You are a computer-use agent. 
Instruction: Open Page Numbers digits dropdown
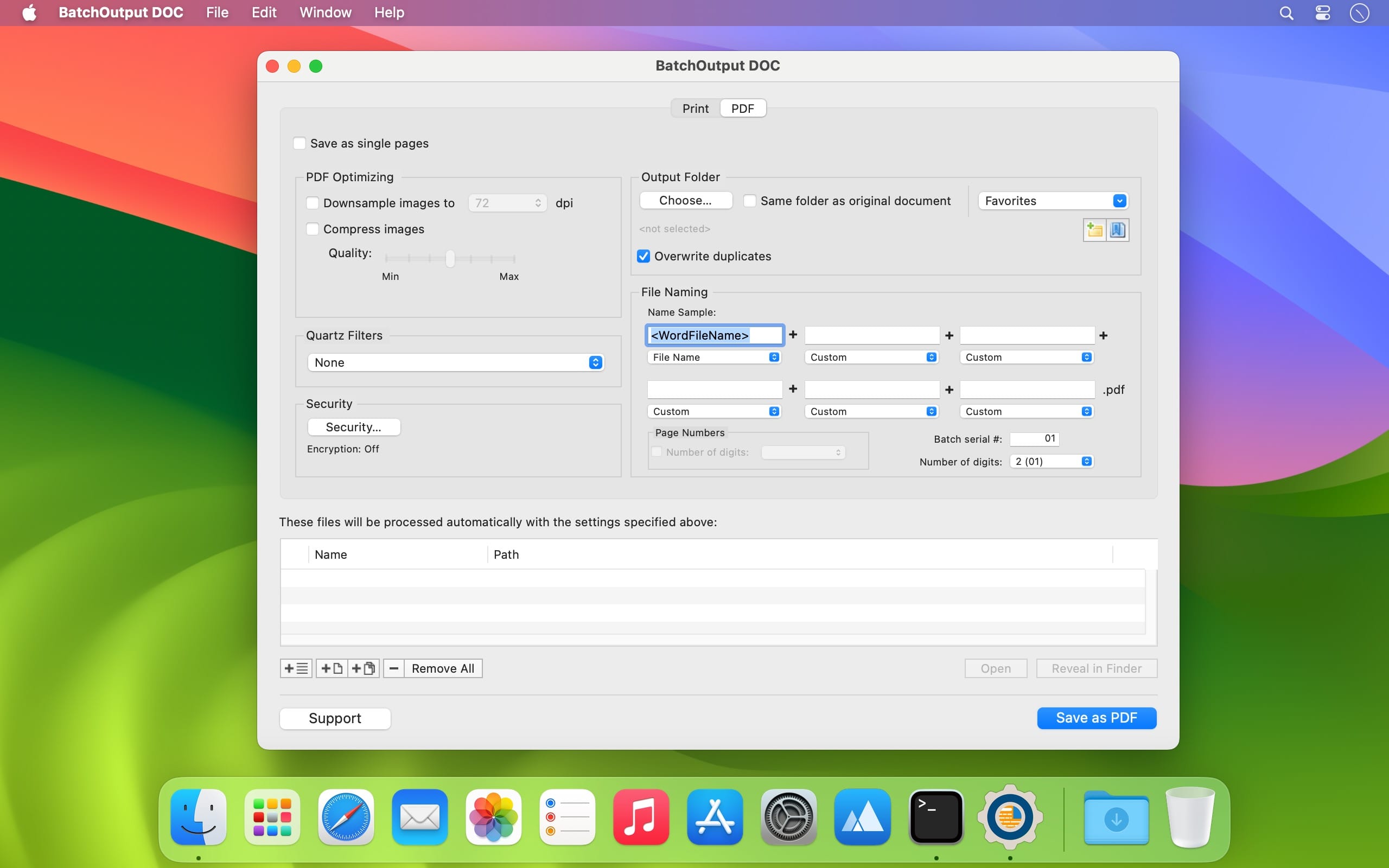coord(804,452)
